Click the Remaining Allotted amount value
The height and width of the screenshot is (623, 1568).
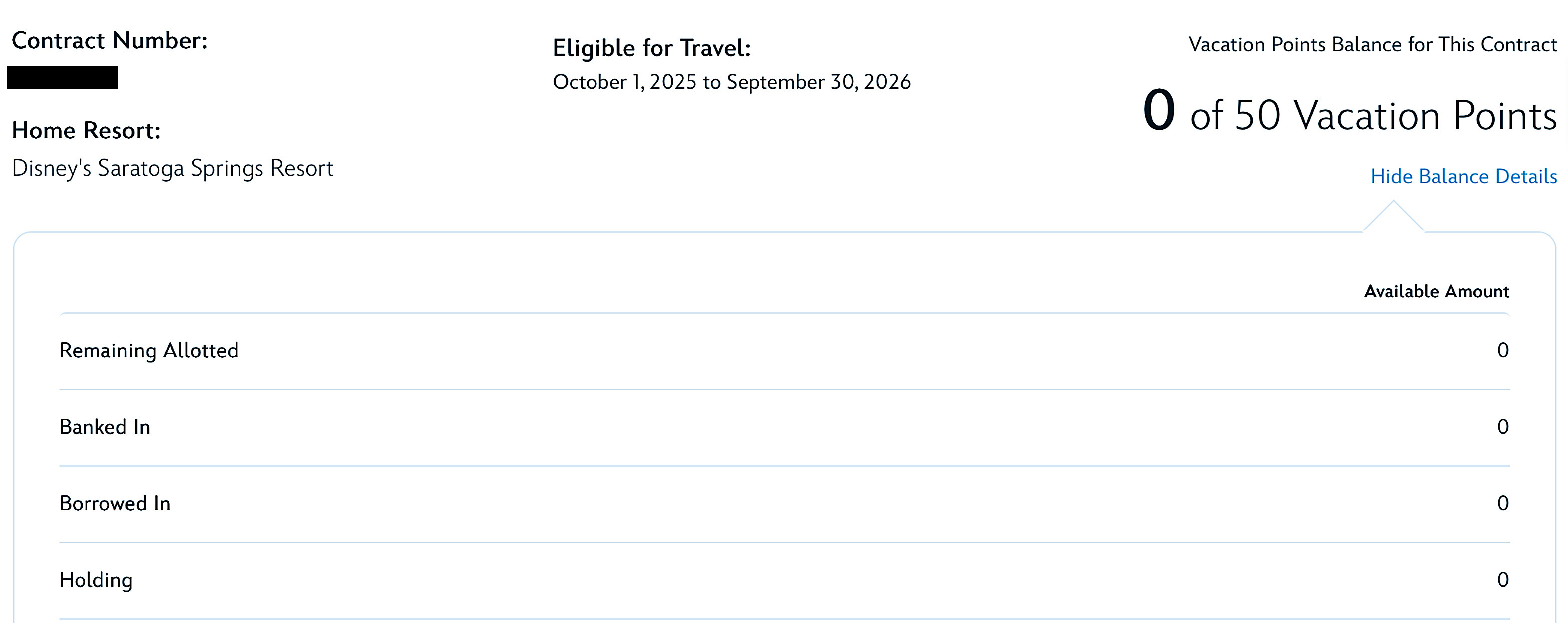[x=1503, y=350]
